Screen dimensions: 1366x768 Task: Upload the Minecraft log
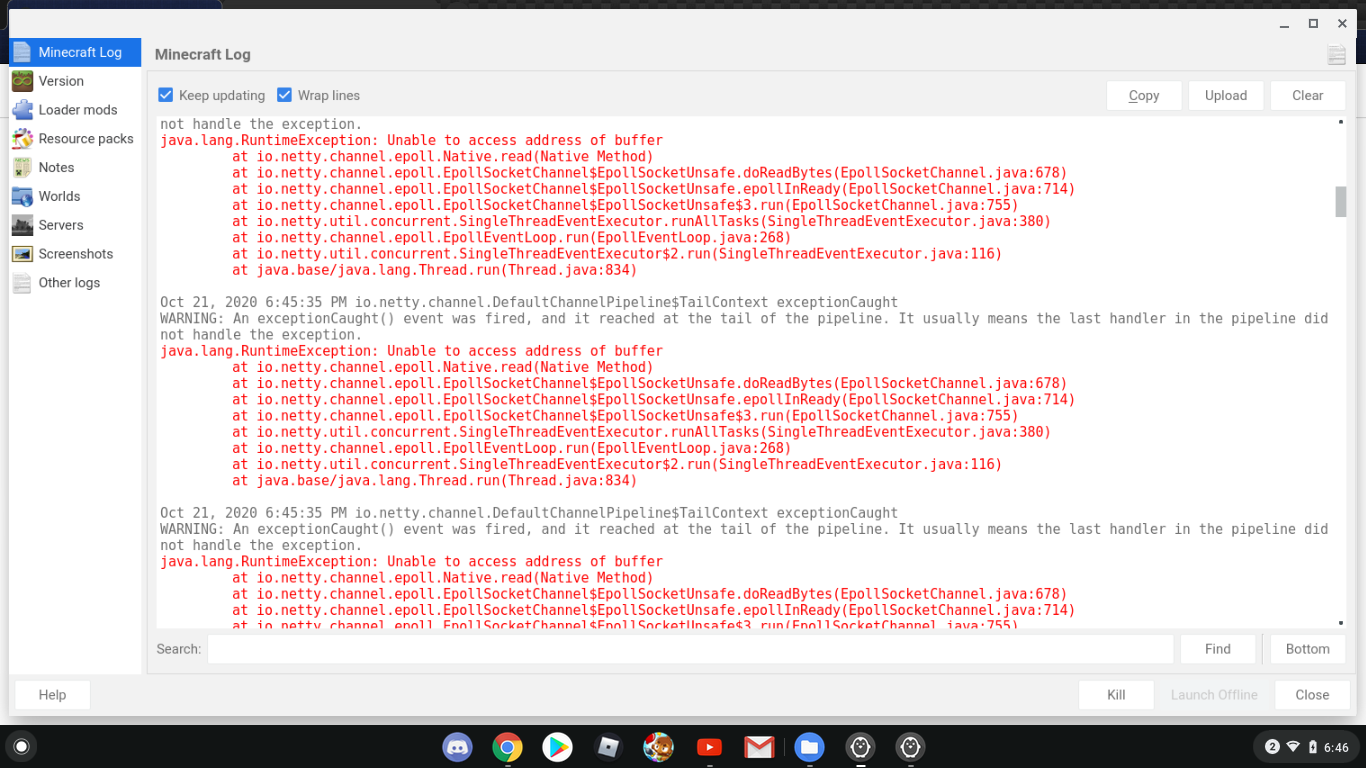1225,94
